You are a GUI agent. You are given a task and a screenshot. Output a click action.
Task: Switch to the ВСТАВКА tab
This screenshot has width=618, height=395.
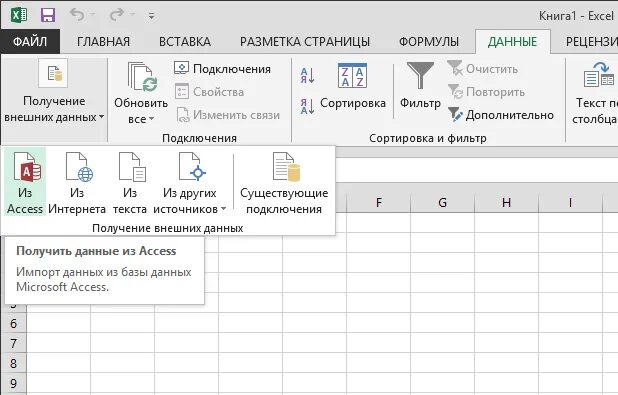(x=185, y=41)
